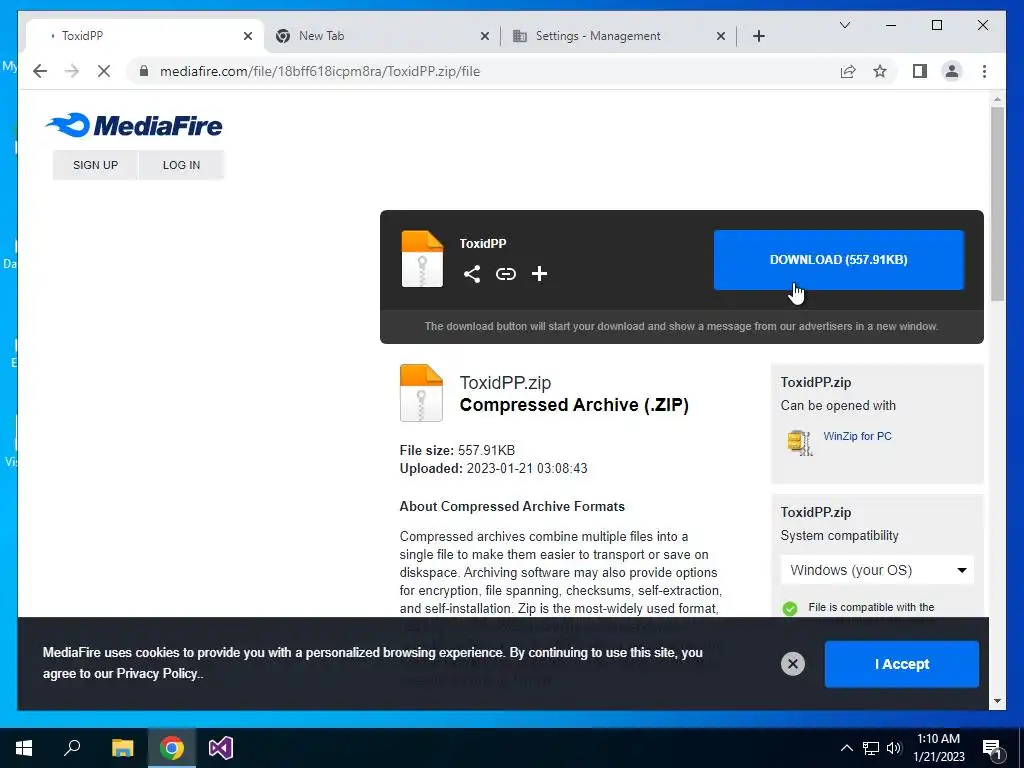Click the scrollbar up arrow
The image size is (1024, 768).
click(997, 100)
